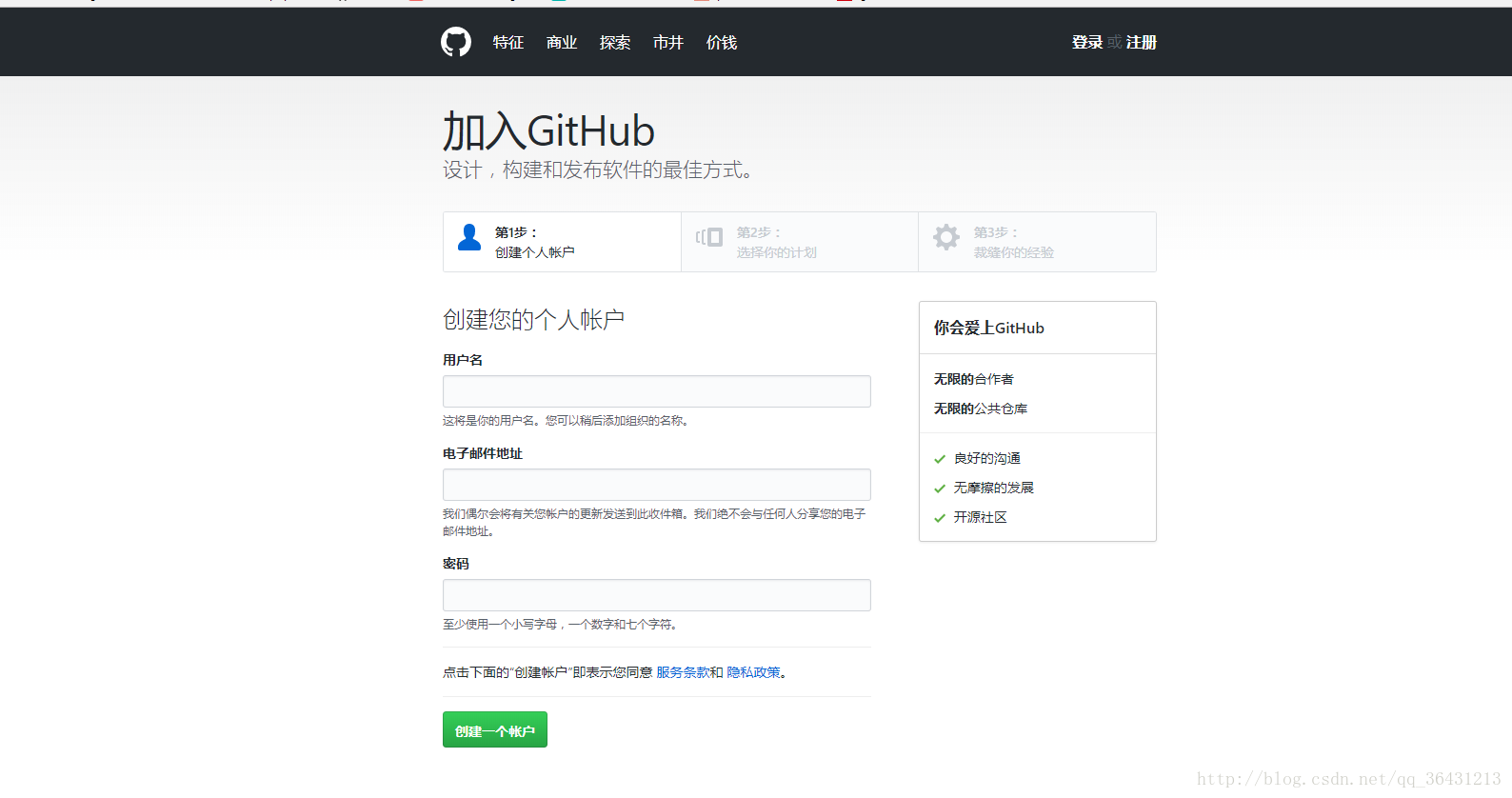Viewport: 1512px width, 798px height.
Task: Select the 第3步 裁缝你的经验 step tab
Action: click(1037, 242)
